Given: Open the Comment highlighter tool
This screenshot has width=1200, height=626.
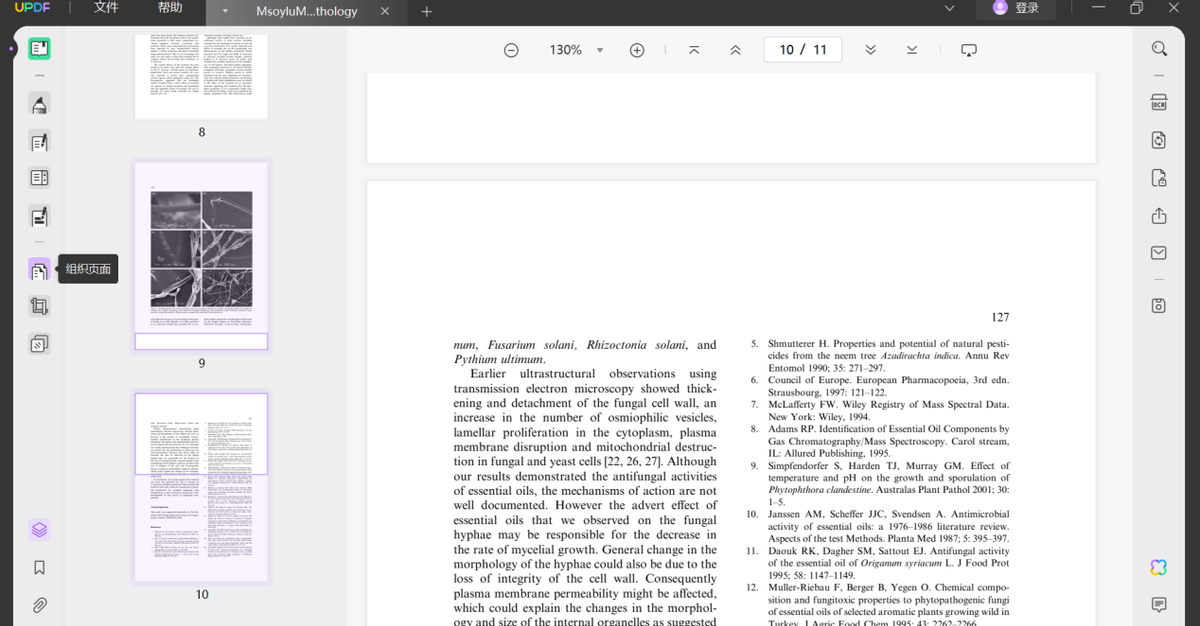Looking at the screenshot, I should point(39,104).
